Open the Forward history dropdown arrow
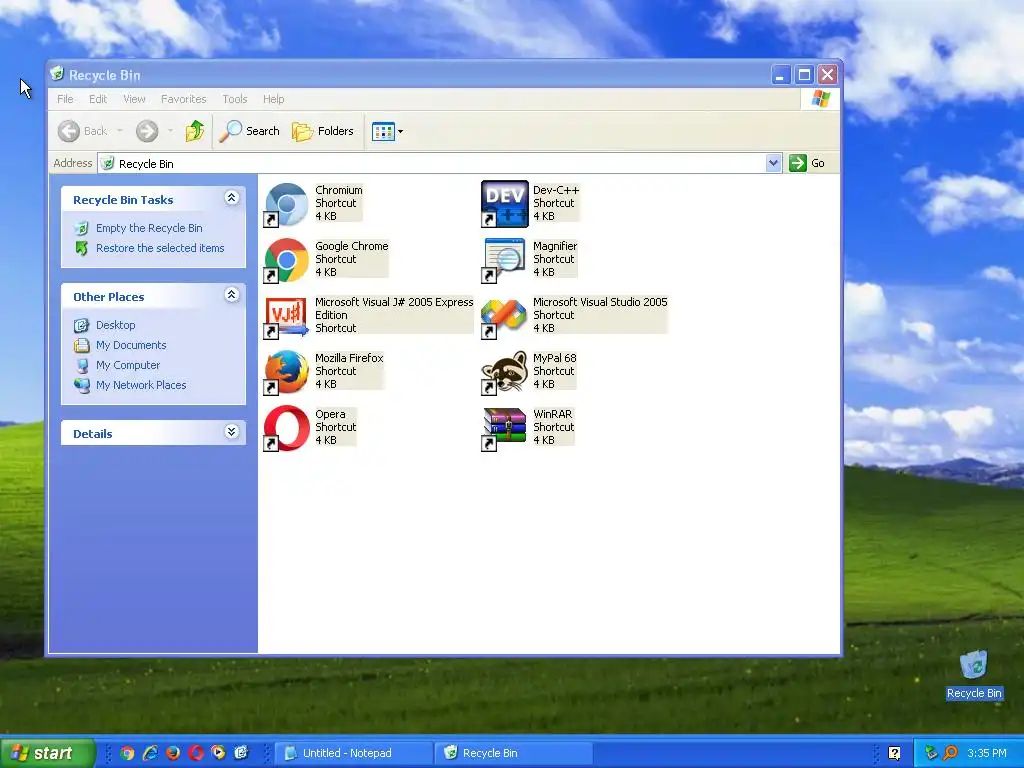The height and width of the screenshot is (768, 1024). [170, 131]
